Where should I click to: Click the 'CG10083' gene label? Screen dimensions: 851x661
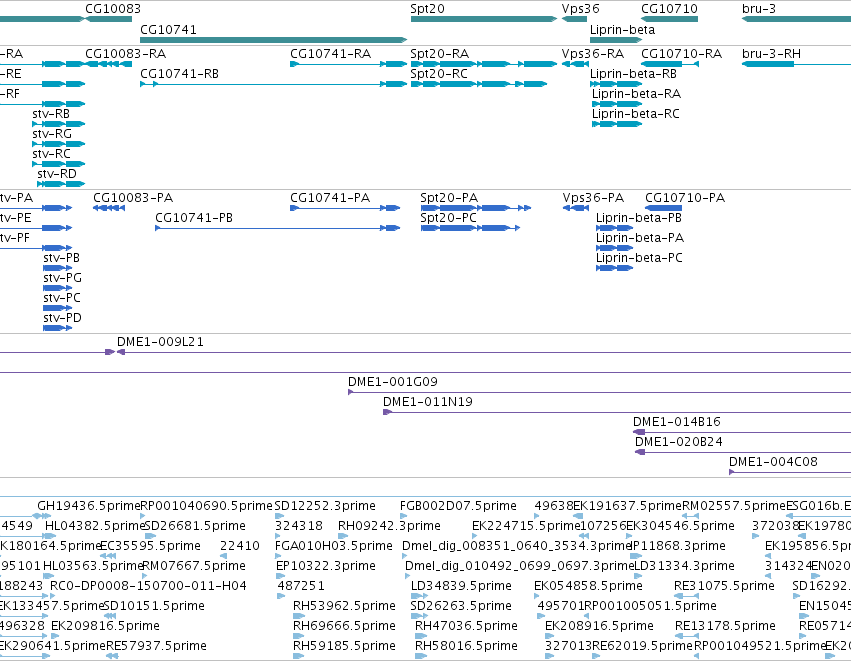pos(113,9)
